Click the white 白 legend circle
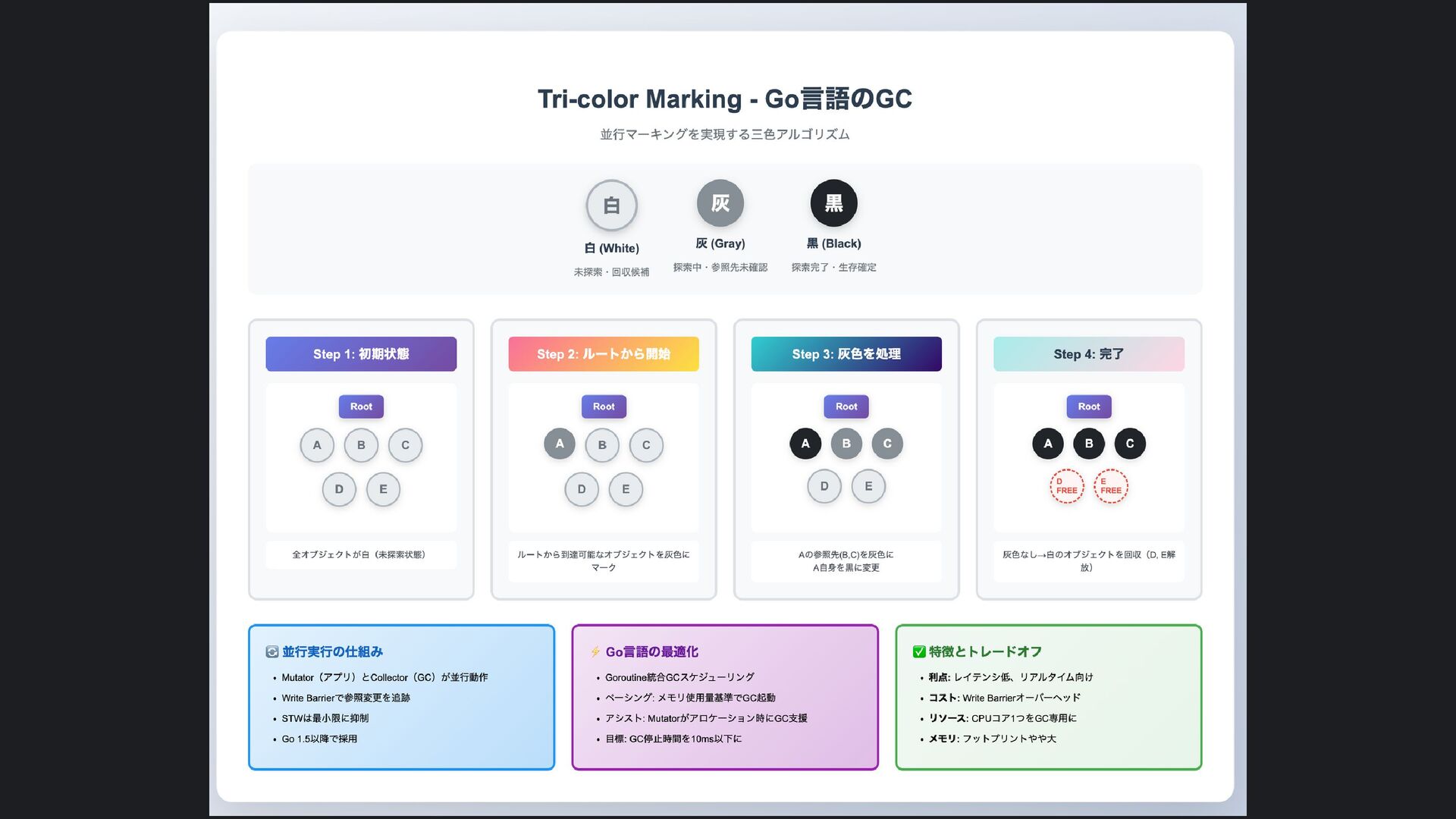This screenshot has height=819, width=1456. point(611,206)
